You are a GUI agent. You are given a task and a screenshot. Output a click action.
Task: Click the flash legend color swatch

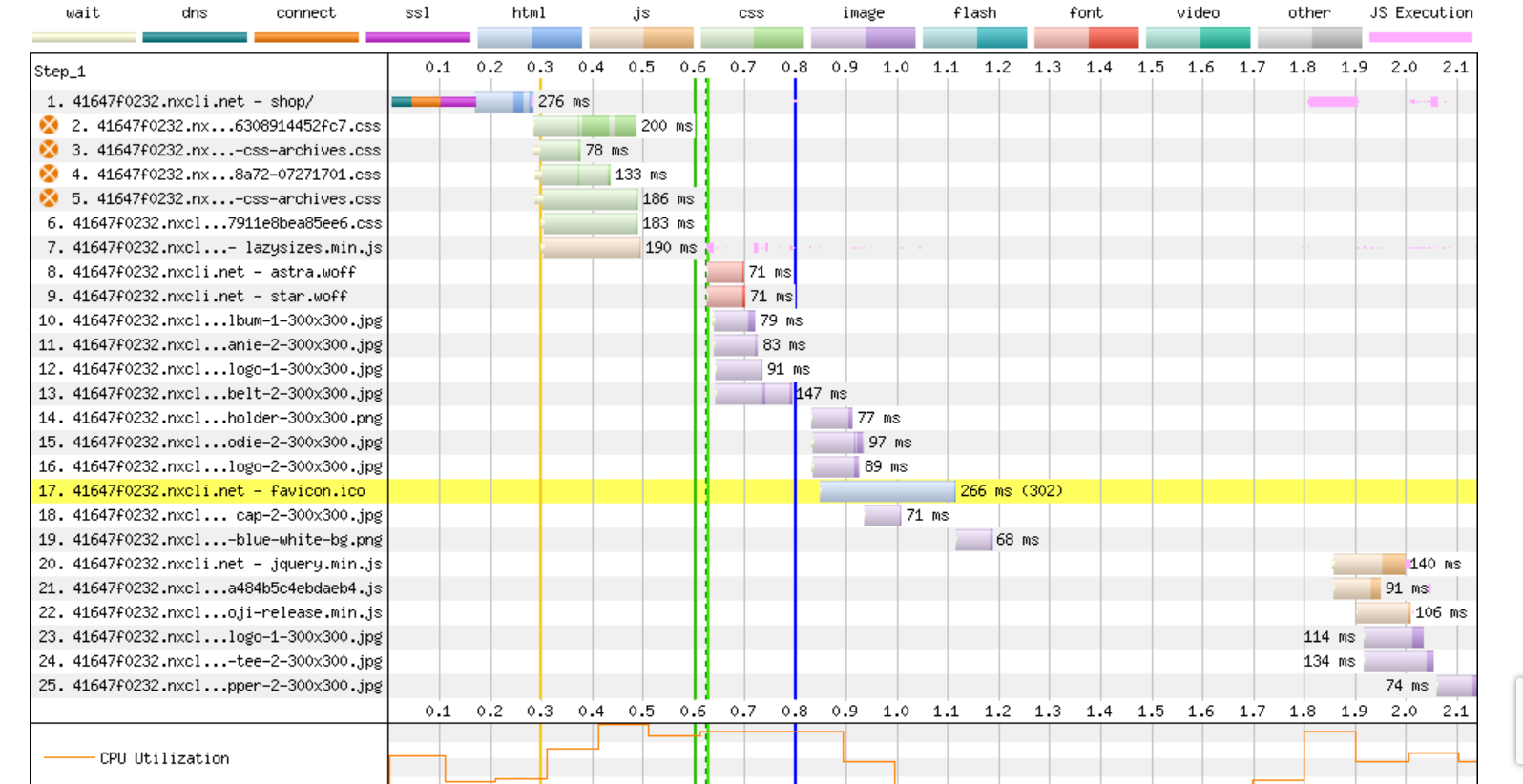pos(975,37)
